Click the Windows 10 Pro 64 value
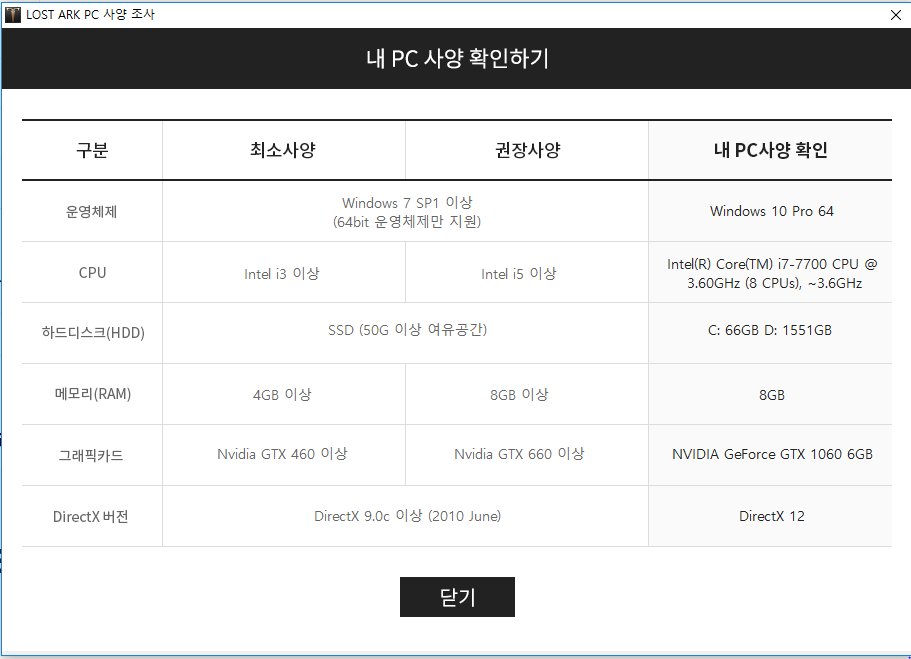Viewport: 911px width, 659px height. (771, 211)
